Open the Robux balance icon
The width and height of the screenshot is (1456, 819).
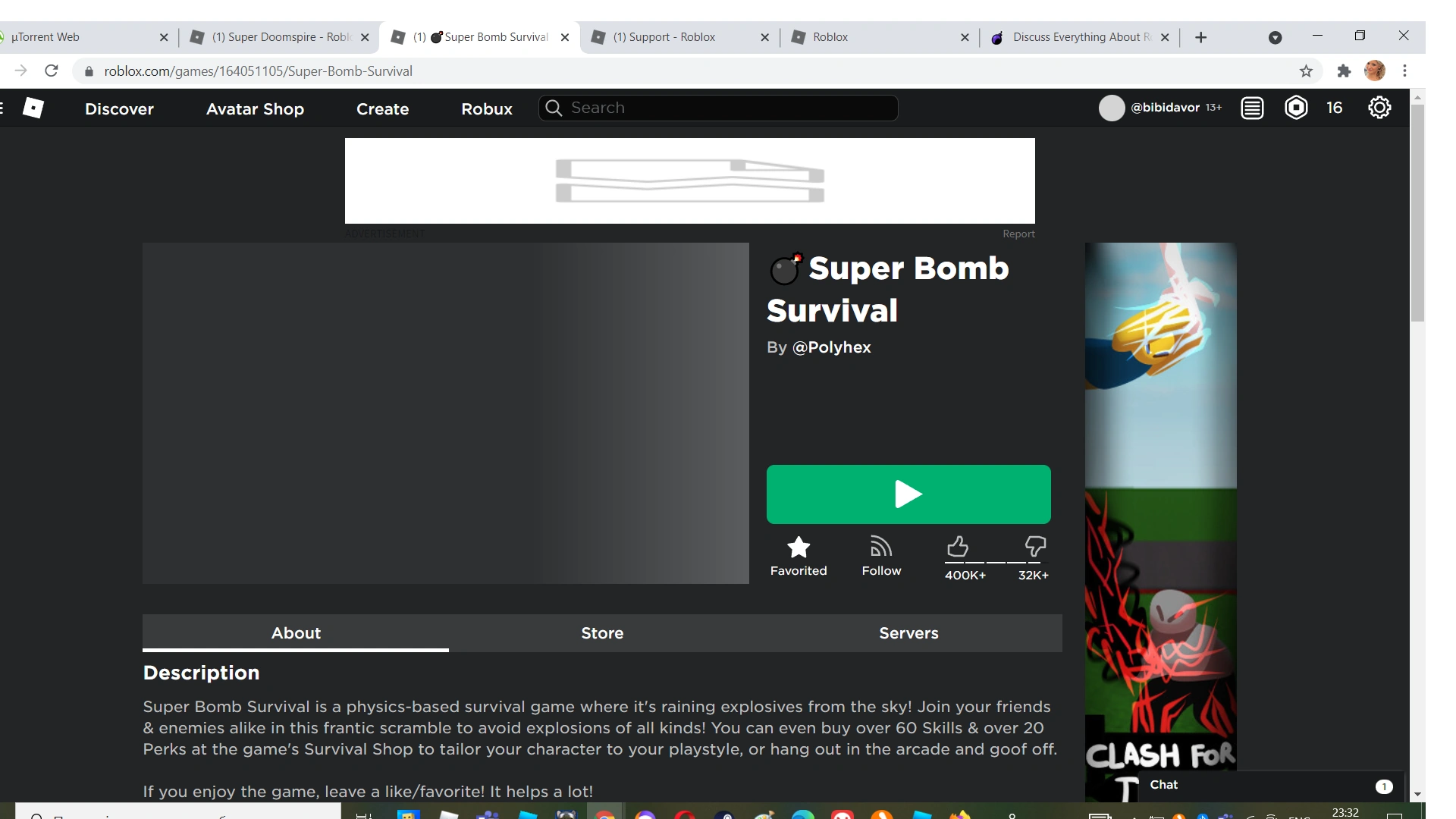click(x=1296, y=108)
